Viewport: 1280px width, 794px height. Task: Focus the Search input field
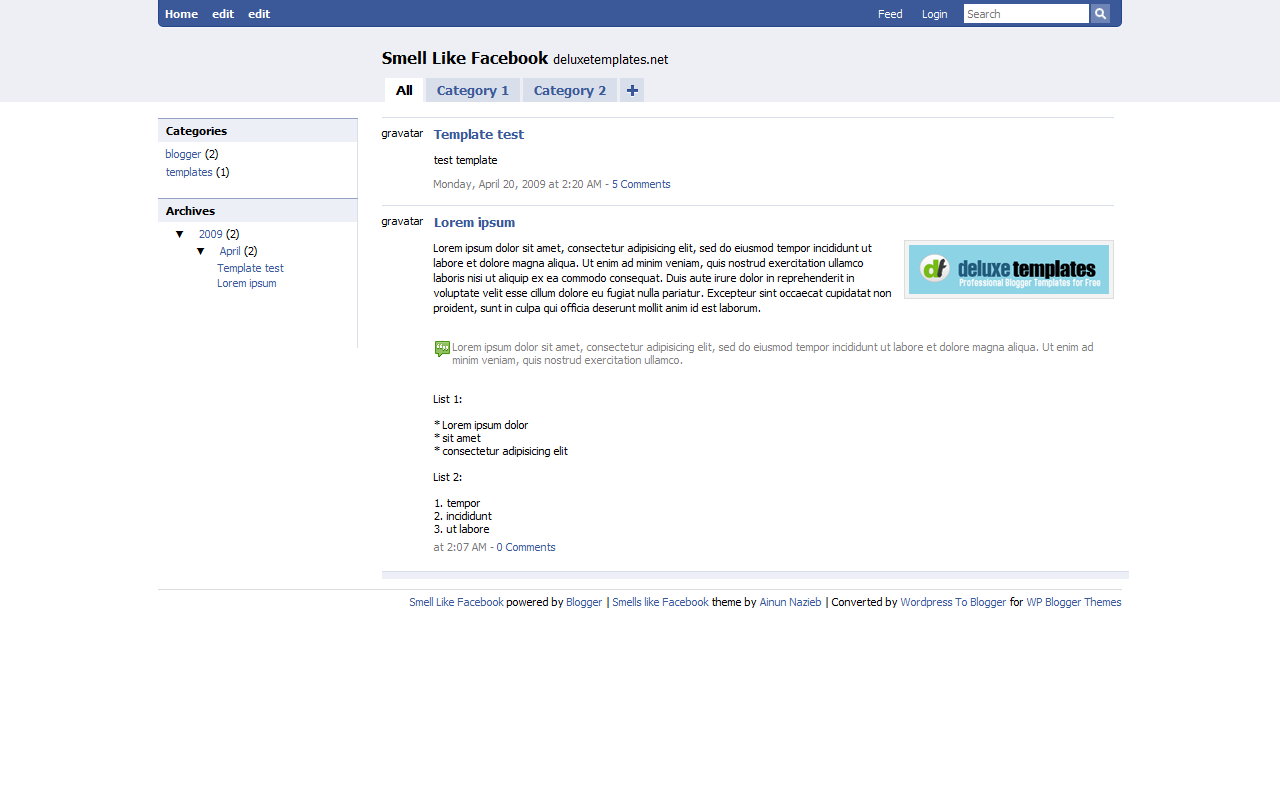1026,14
